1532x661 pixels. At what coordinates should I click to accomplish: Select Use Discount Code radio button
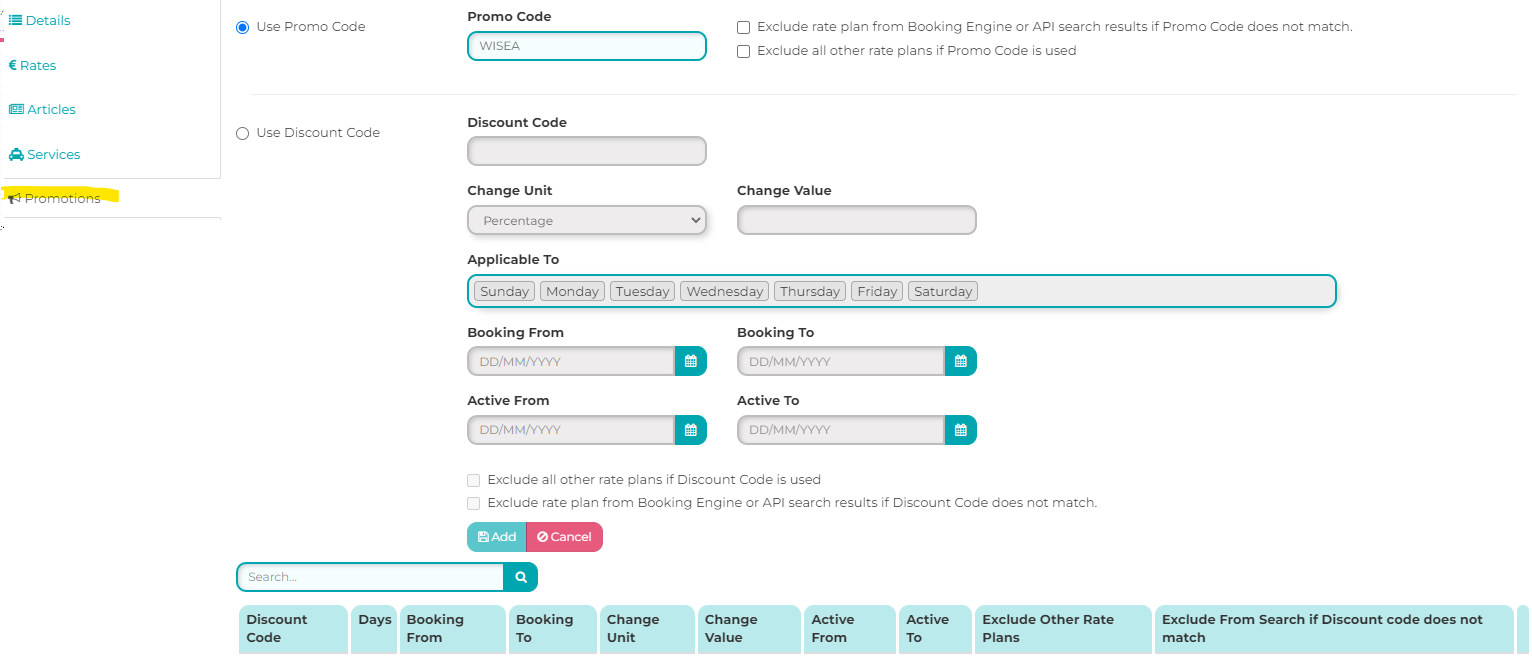point(242,133)
